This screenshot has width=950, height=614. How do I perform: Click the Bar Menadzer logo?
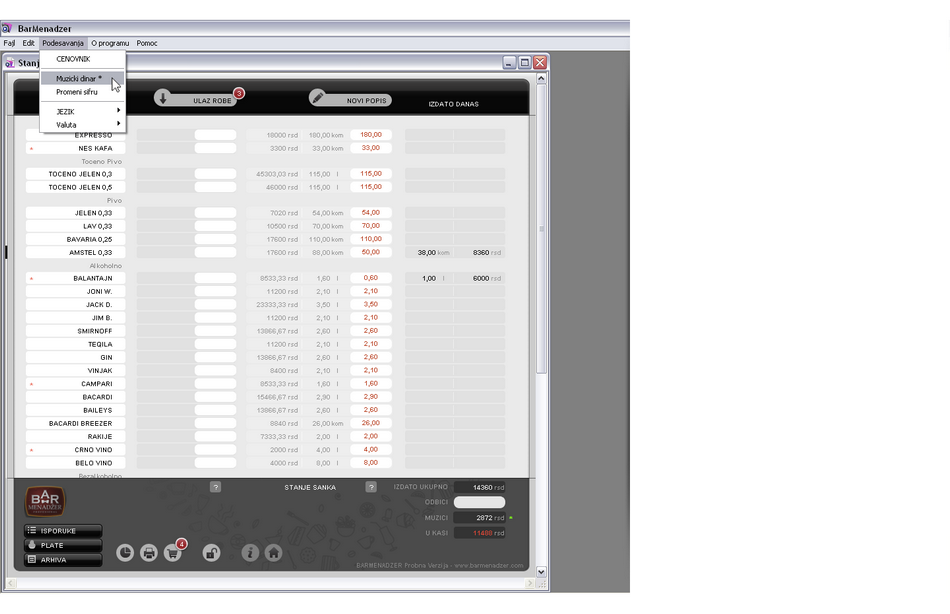(x=45, y=502)
